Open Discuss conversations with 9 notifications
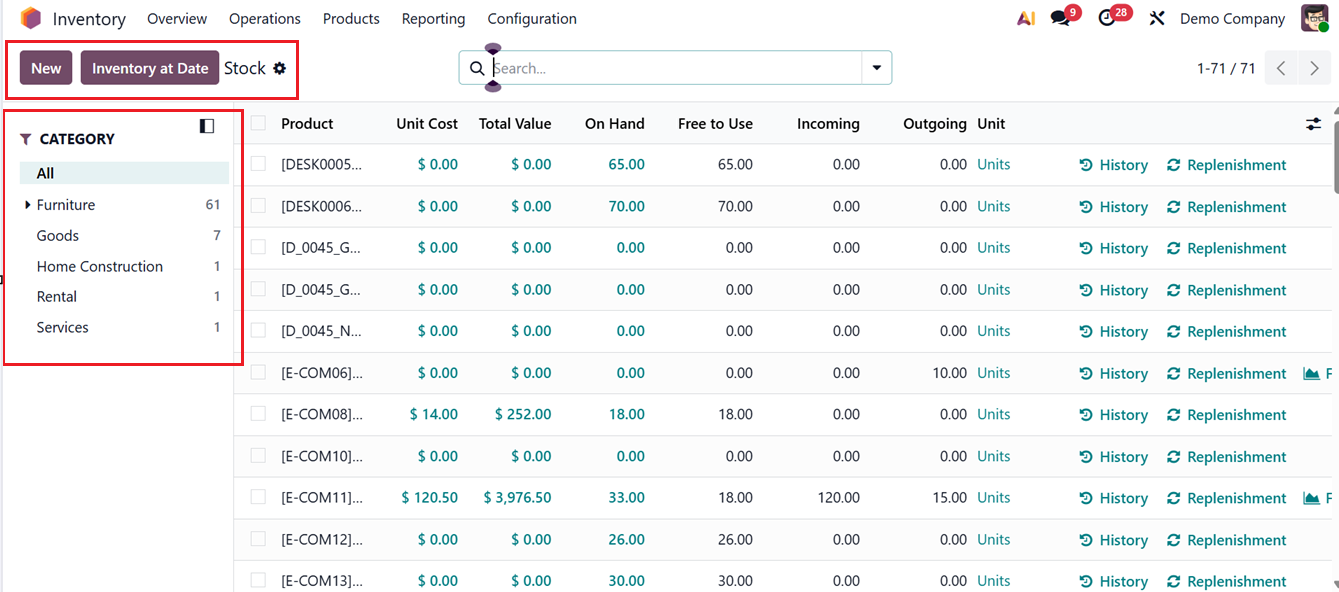The image size is (1339, 592). pyautogui.click(x=1060, y=18)
